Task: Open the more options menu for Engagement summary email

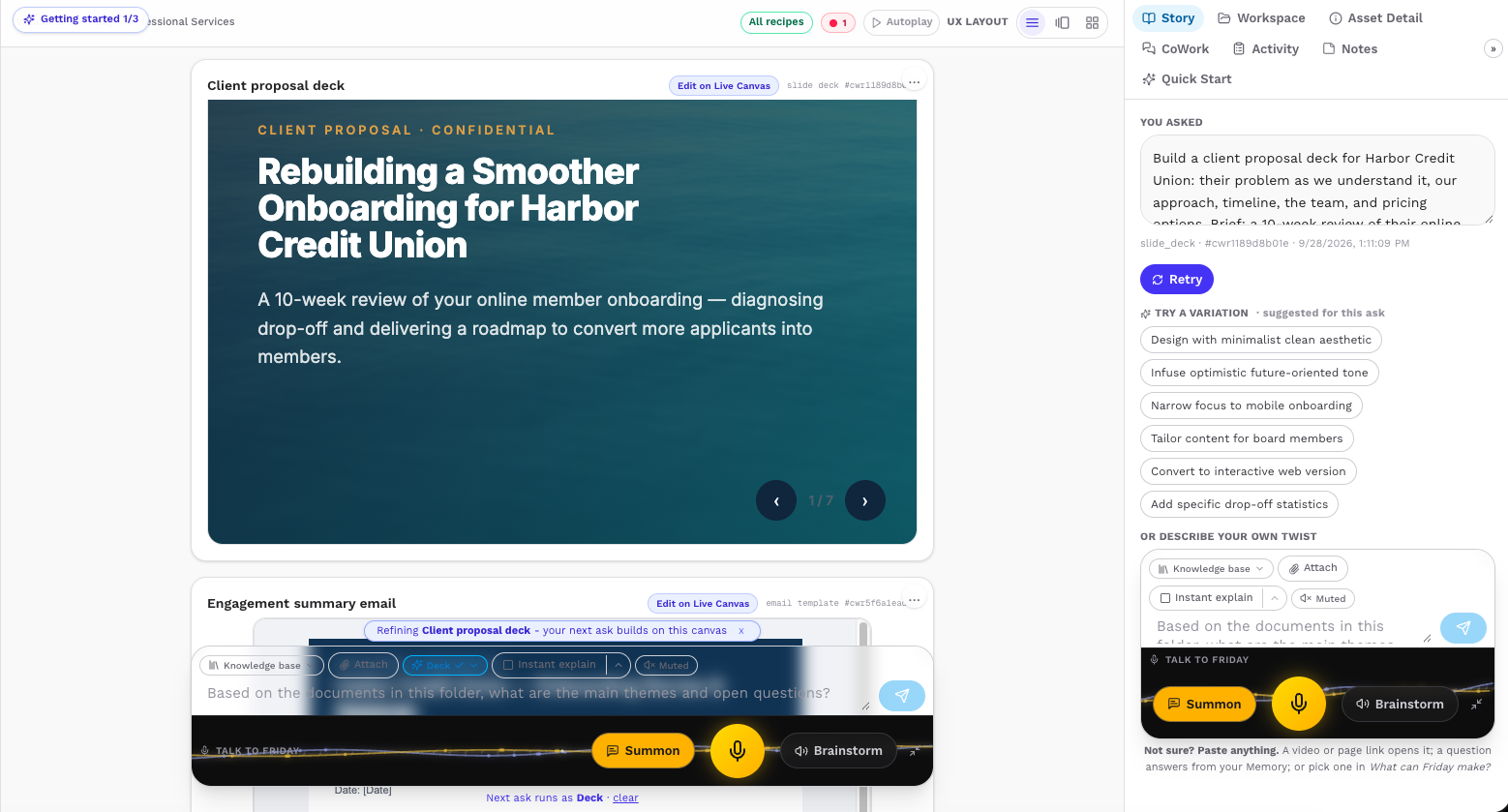Action: point(914,600)
